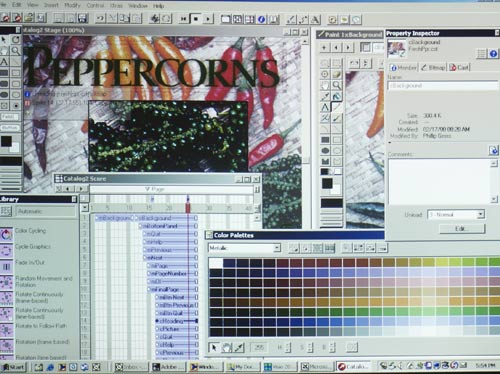The image size is (500, 374).
Task: Click the Start button on the taskbar
Action: coord(14,367)
